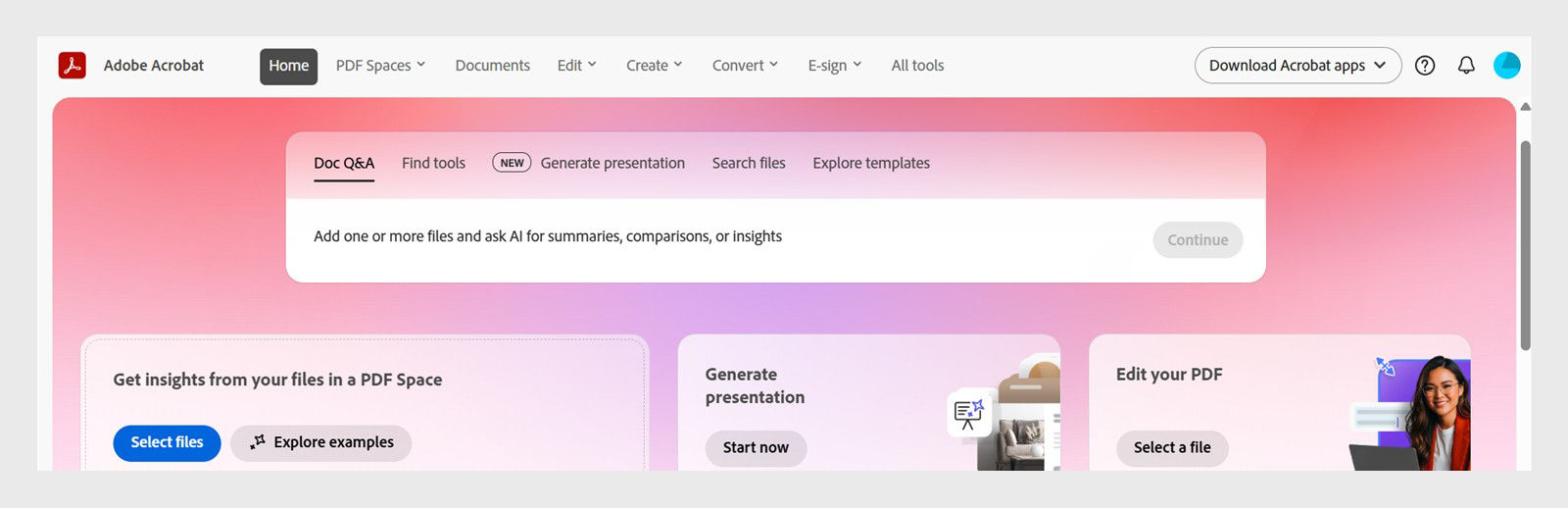The height and width of the screenshot is (508, 1568).
Task: Expand the Convert menu
Action: click(x=746, y=66)
